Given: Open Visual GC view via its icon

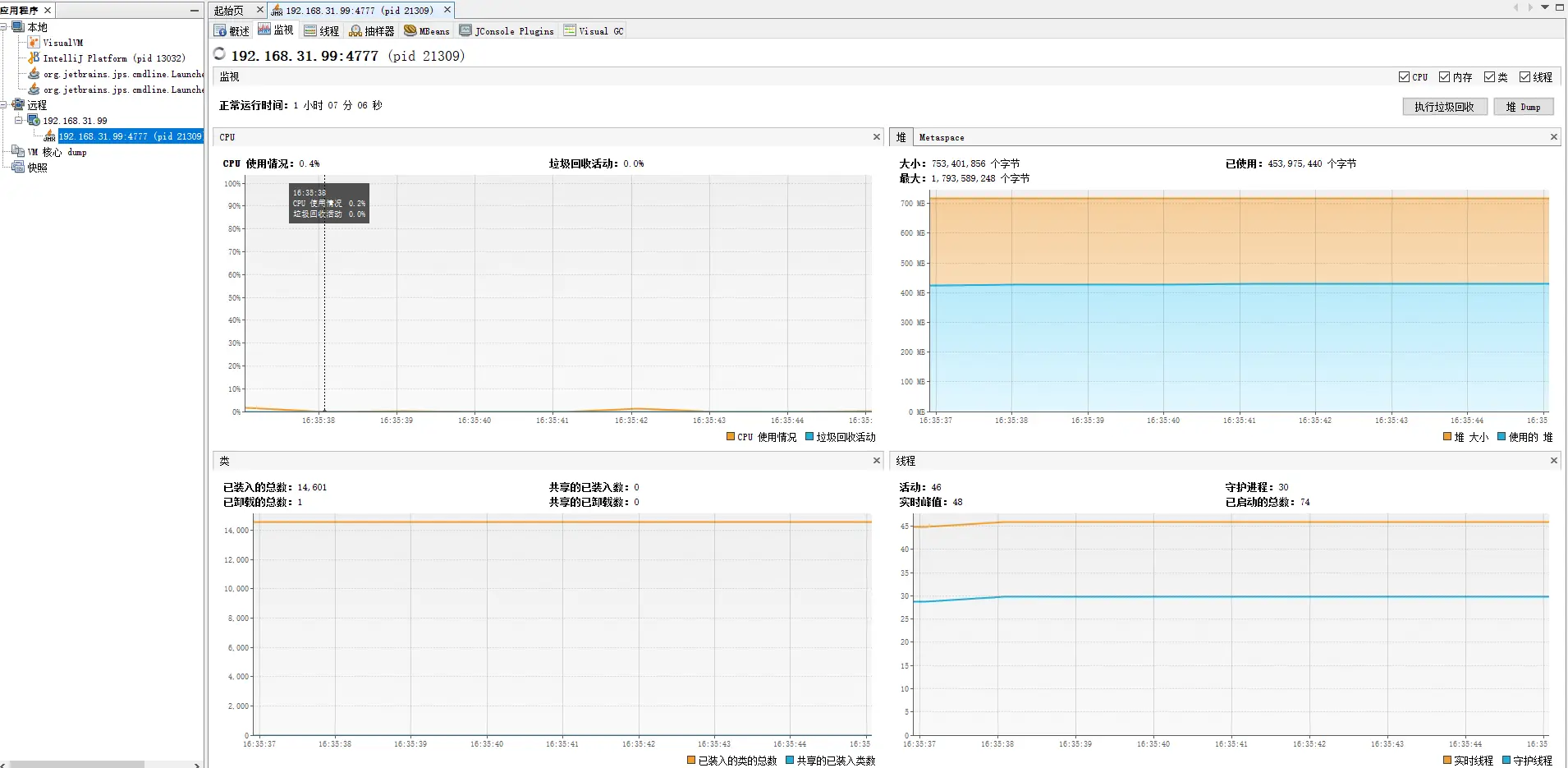Looking at the screenshot, I should click(570, 30).
